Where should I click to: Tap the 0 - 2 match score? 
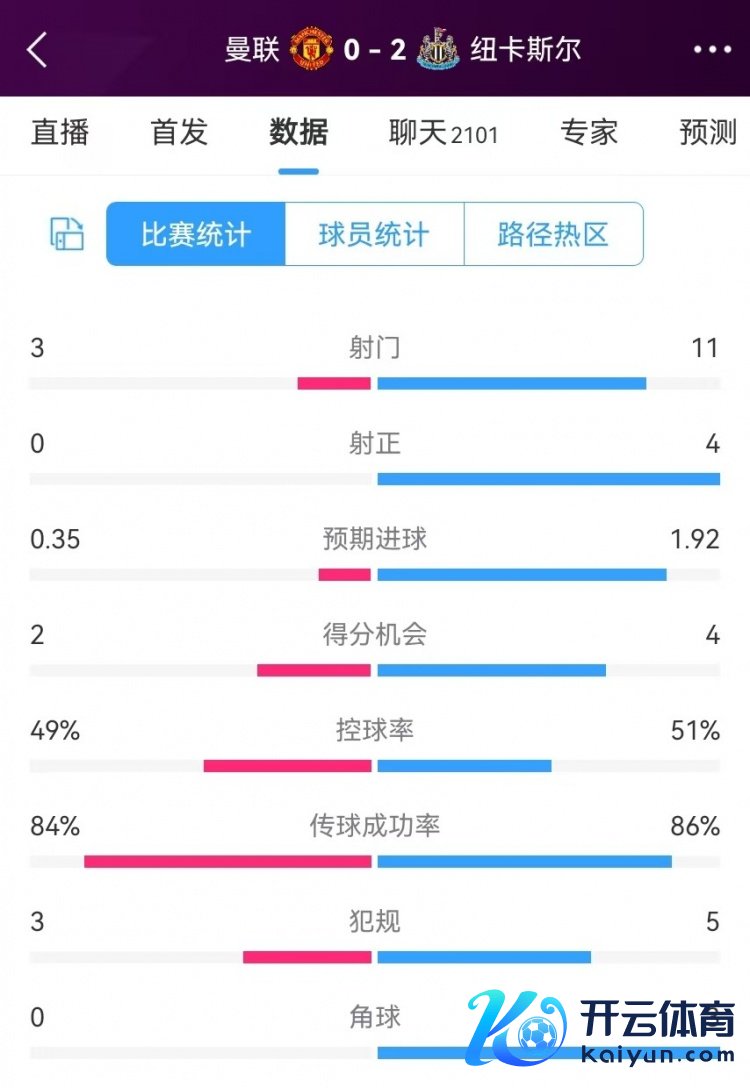[374, 49]
